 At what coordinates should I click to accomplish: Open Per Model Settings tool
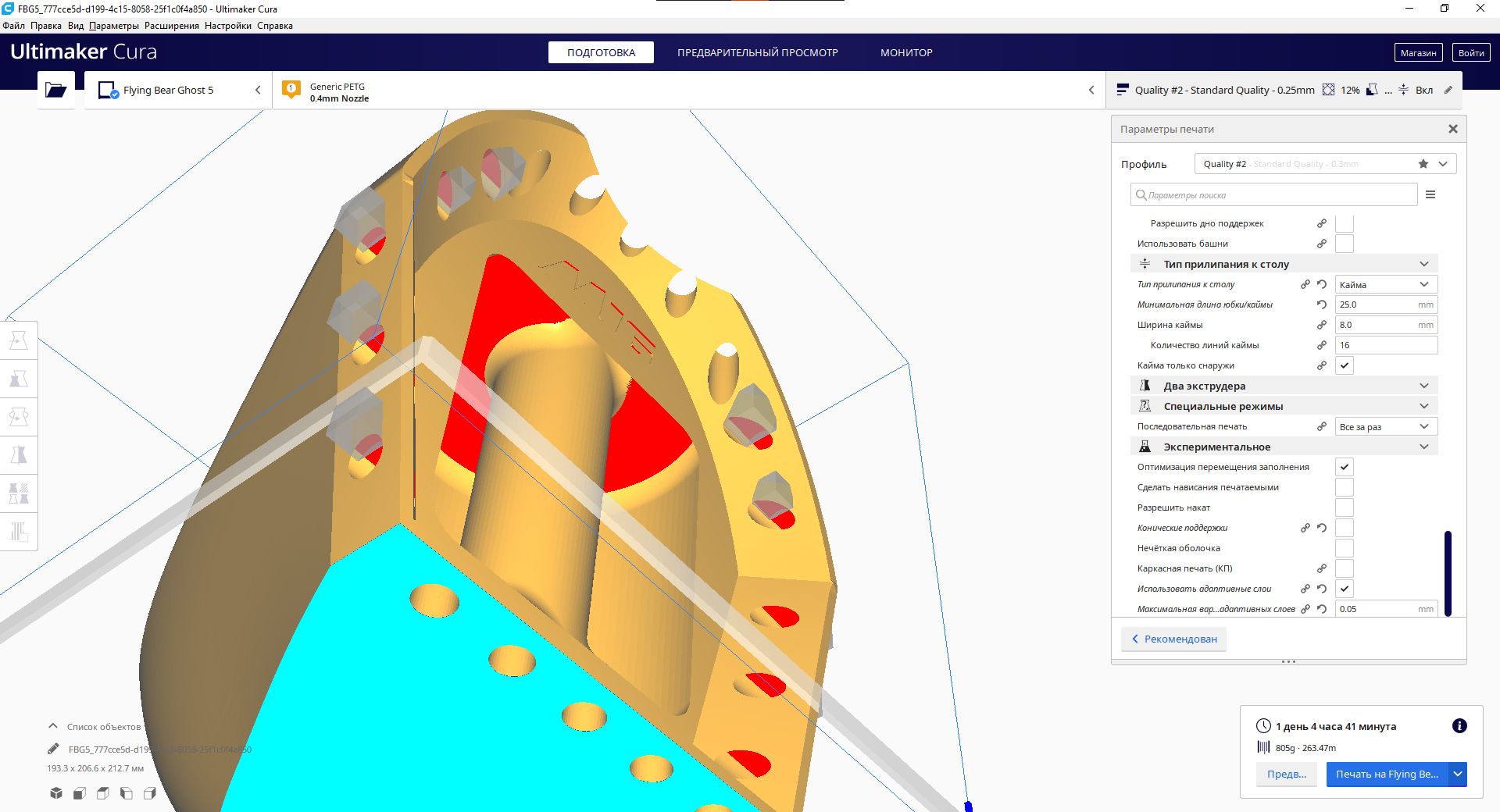(x=19, y=493)
